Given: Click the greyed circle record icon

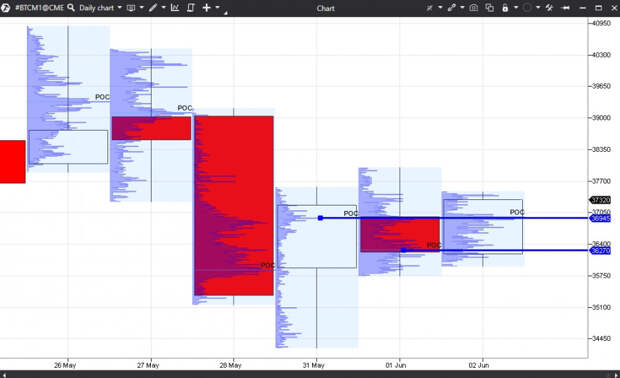Looking at the screenshot, I should pos(527,8).
